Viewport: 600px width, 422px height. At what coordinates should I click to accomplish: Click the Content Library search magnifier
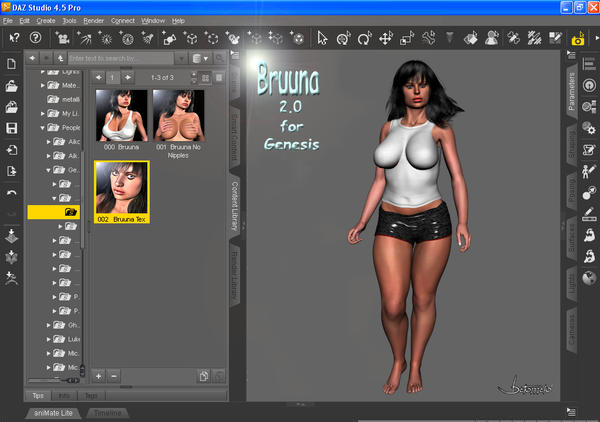tap(220, 58)
